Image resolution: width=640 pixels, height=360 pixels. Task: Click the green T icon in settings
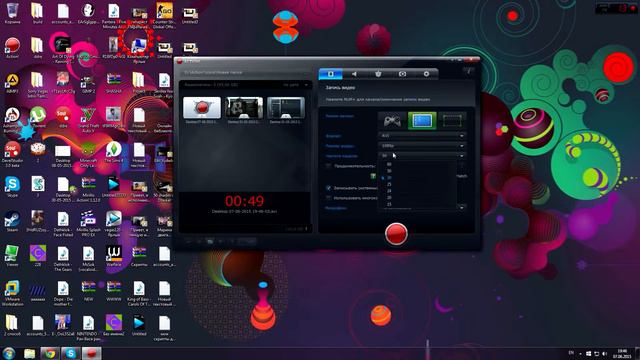point(373,176)
